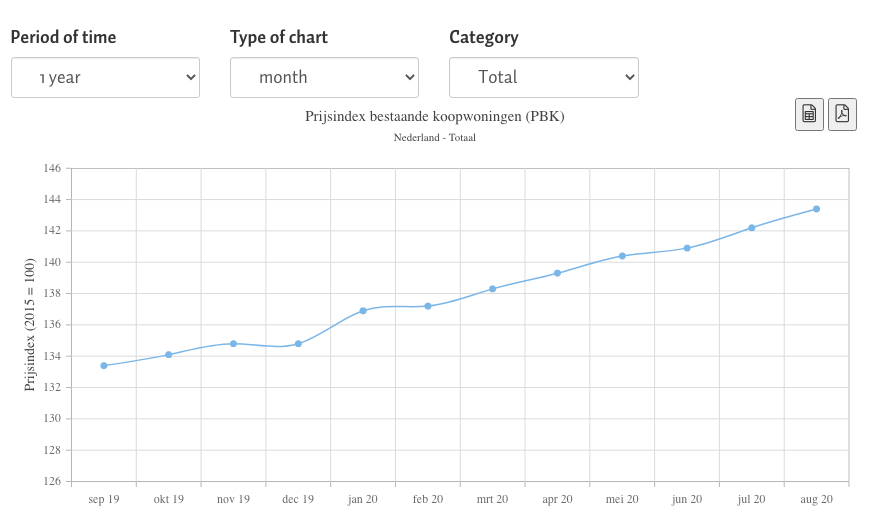Open the Category dropdown showing Total
The image size is (870, 516).
click(544, 78)
